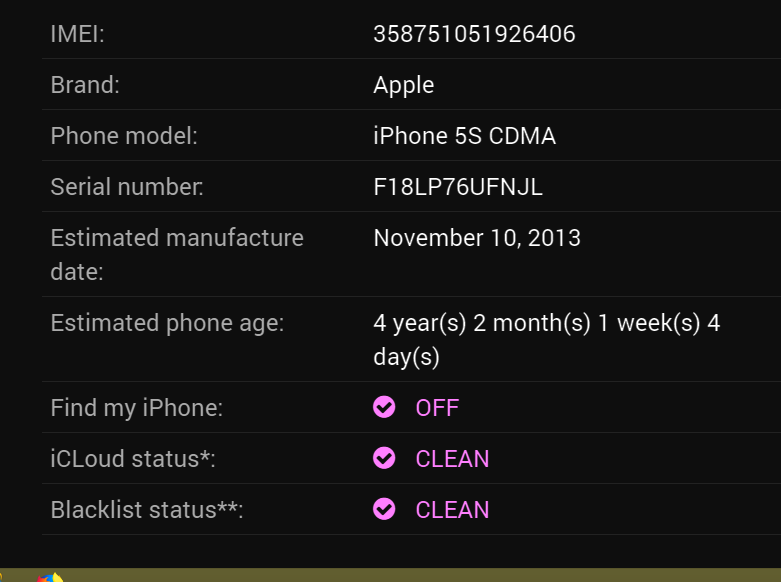Click the Blacklist status** label
This screenshot has width=781, height=582.
tap(147, 510)
